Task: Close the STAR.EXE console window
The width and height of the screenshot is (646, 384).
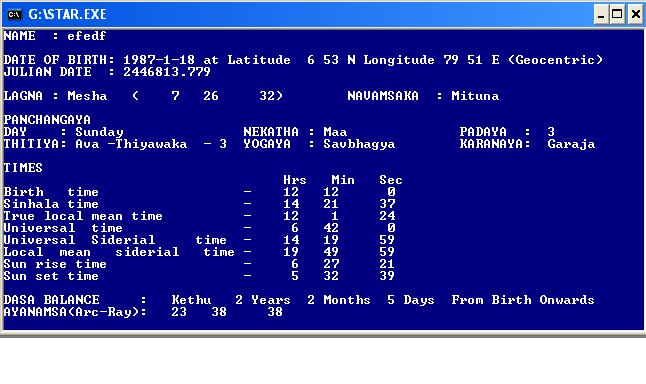Action: [636, 14]
